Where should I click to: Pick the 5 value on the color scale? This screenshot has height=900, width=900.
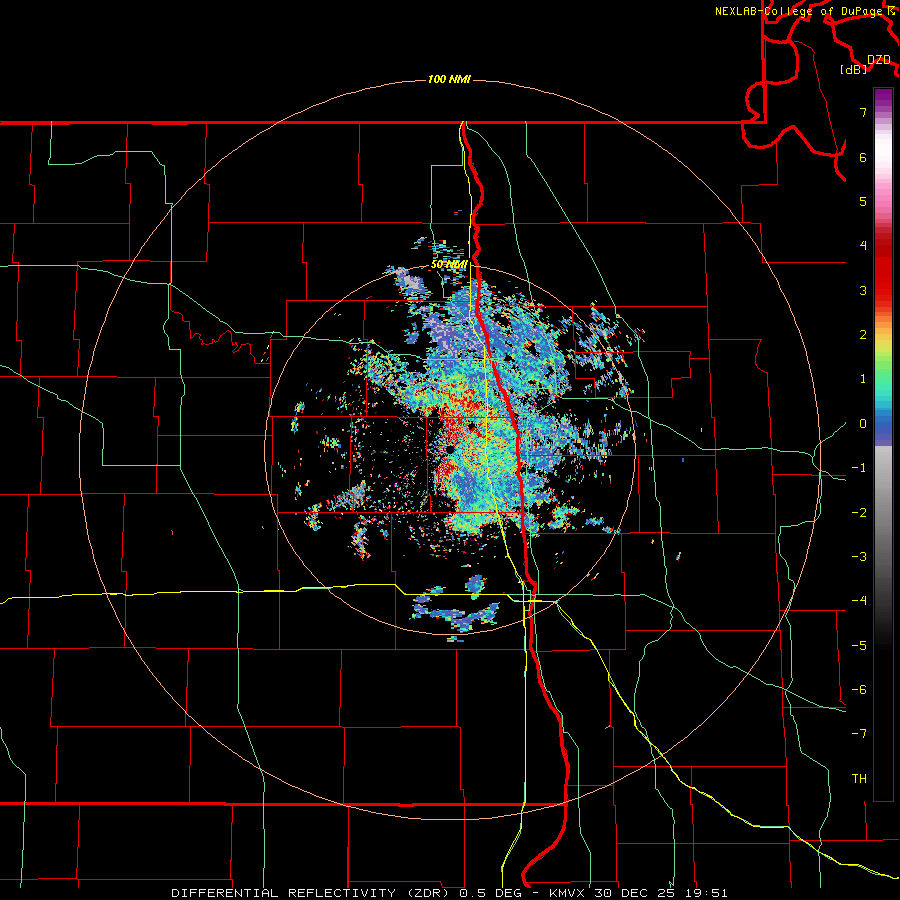coord(863,201)
